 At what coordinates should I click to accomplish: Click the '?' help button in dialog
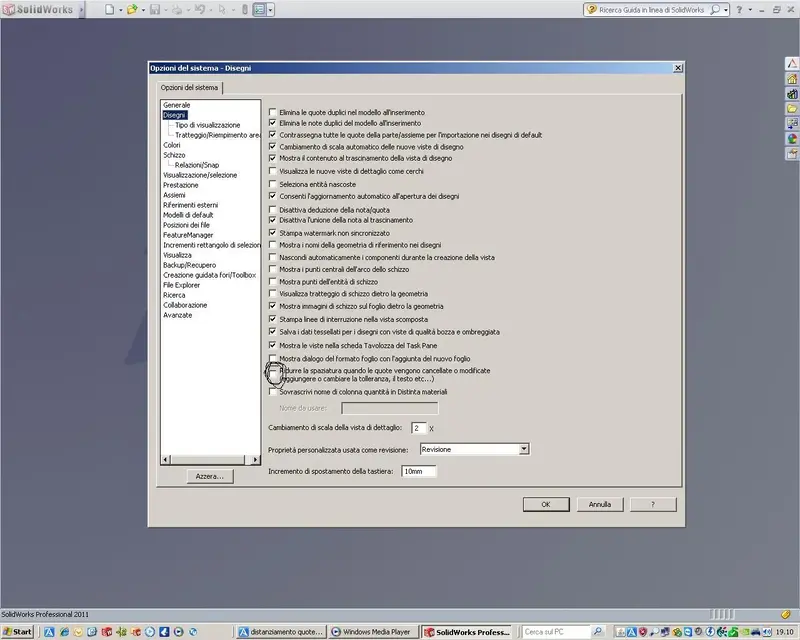coord(653,504)
